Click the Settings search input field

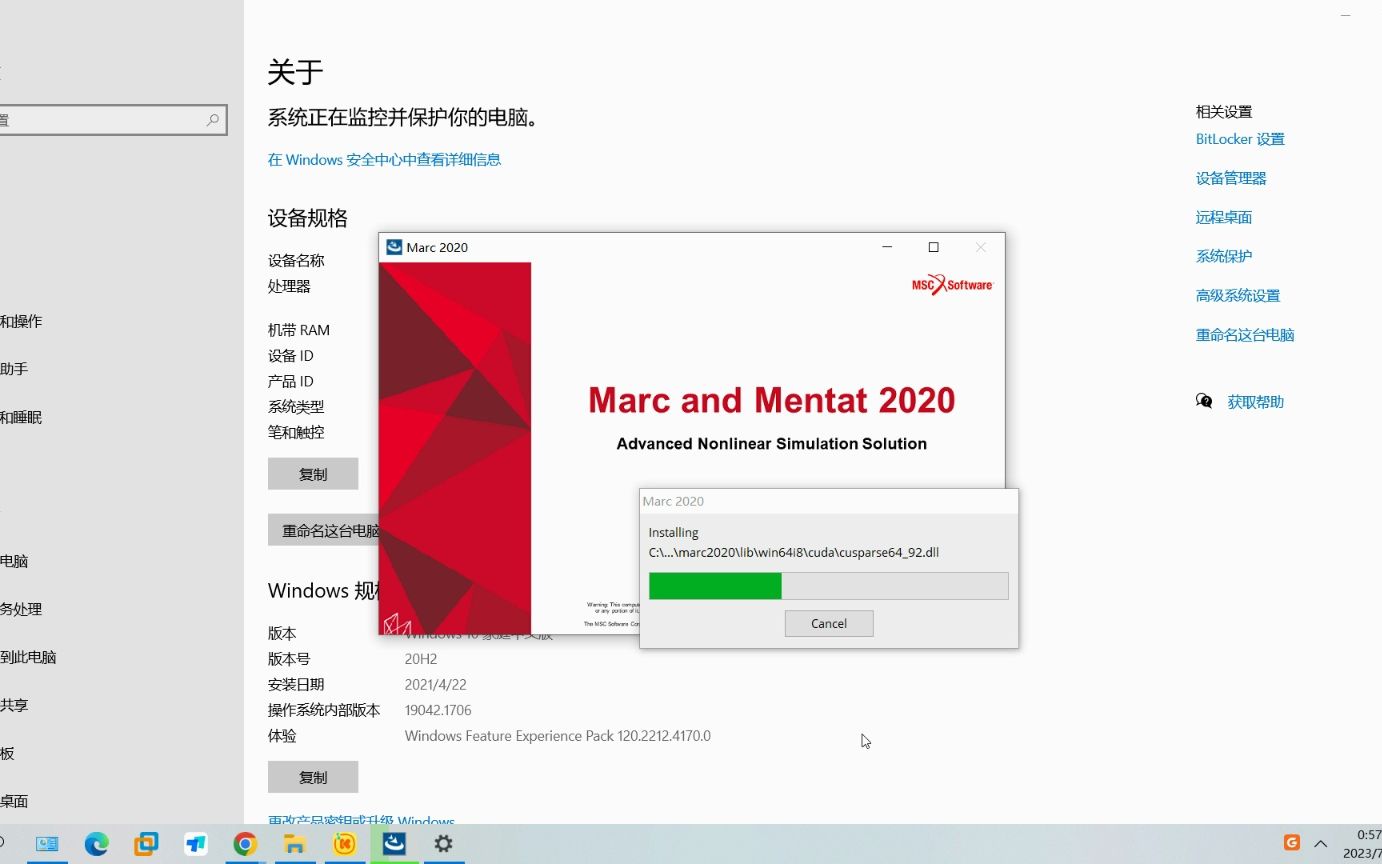(x=113, y=120)
